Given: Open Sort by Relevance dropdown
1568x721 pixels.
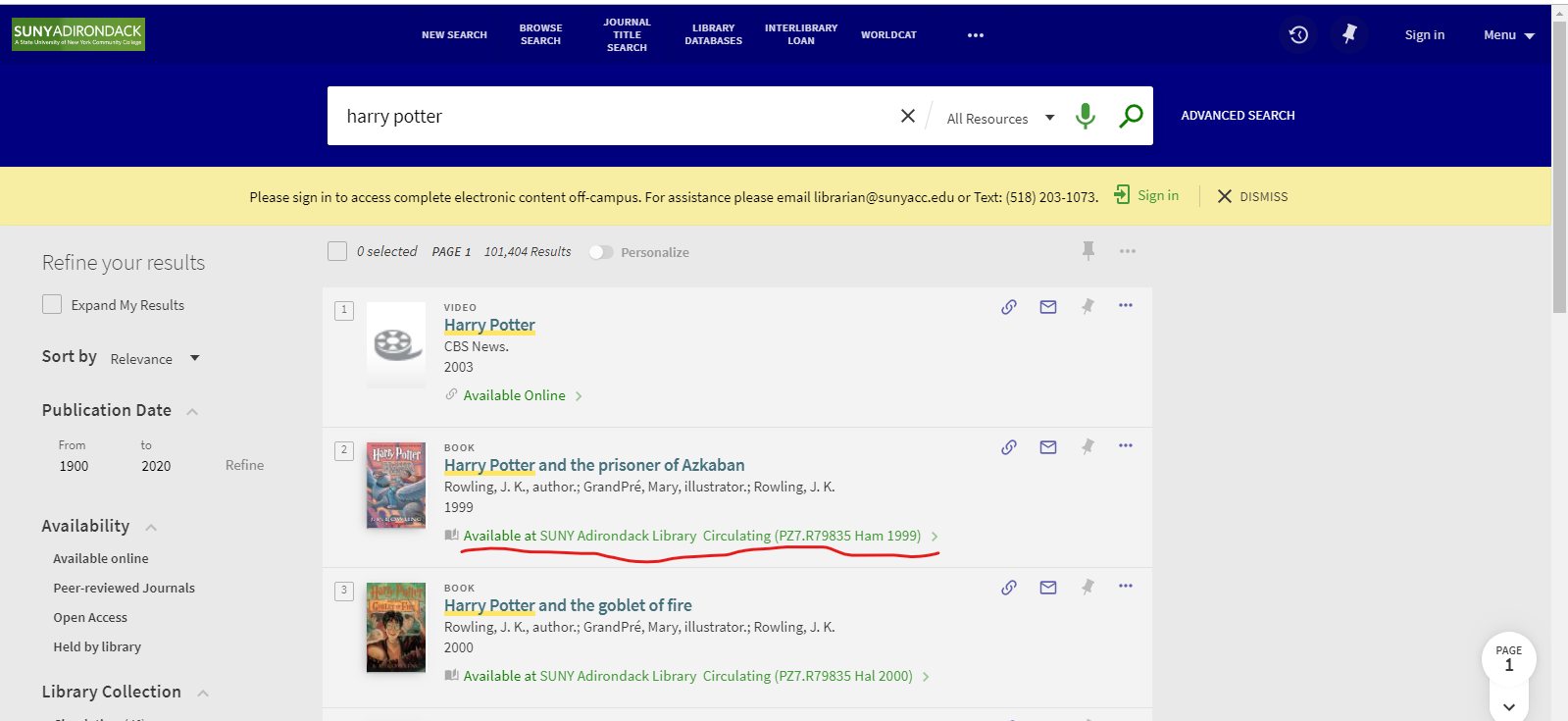Looking at the screenshot, I should click(155, 359).
